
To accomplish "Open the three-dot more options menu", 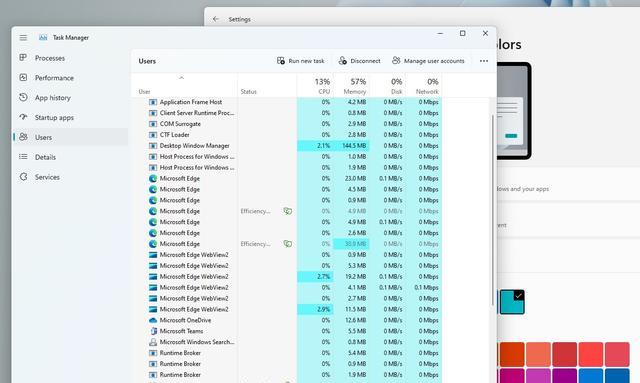I will 484,61.
